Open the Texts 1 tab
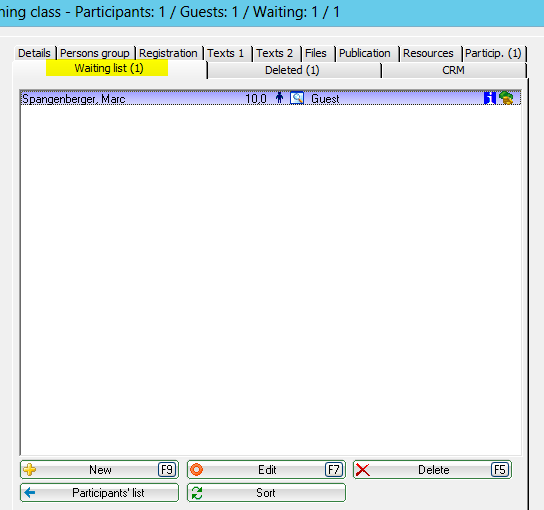 (x=226, y=53)
